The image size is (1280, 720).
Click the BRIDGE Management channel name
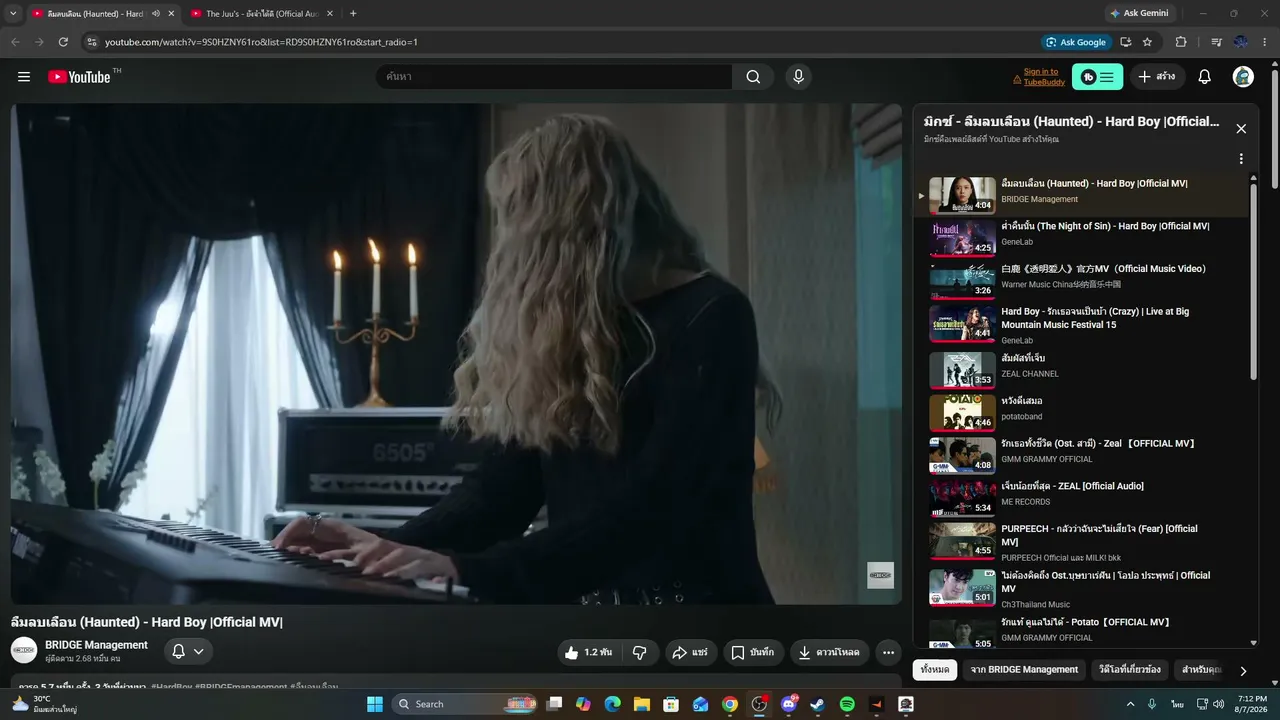click(96, 645)
